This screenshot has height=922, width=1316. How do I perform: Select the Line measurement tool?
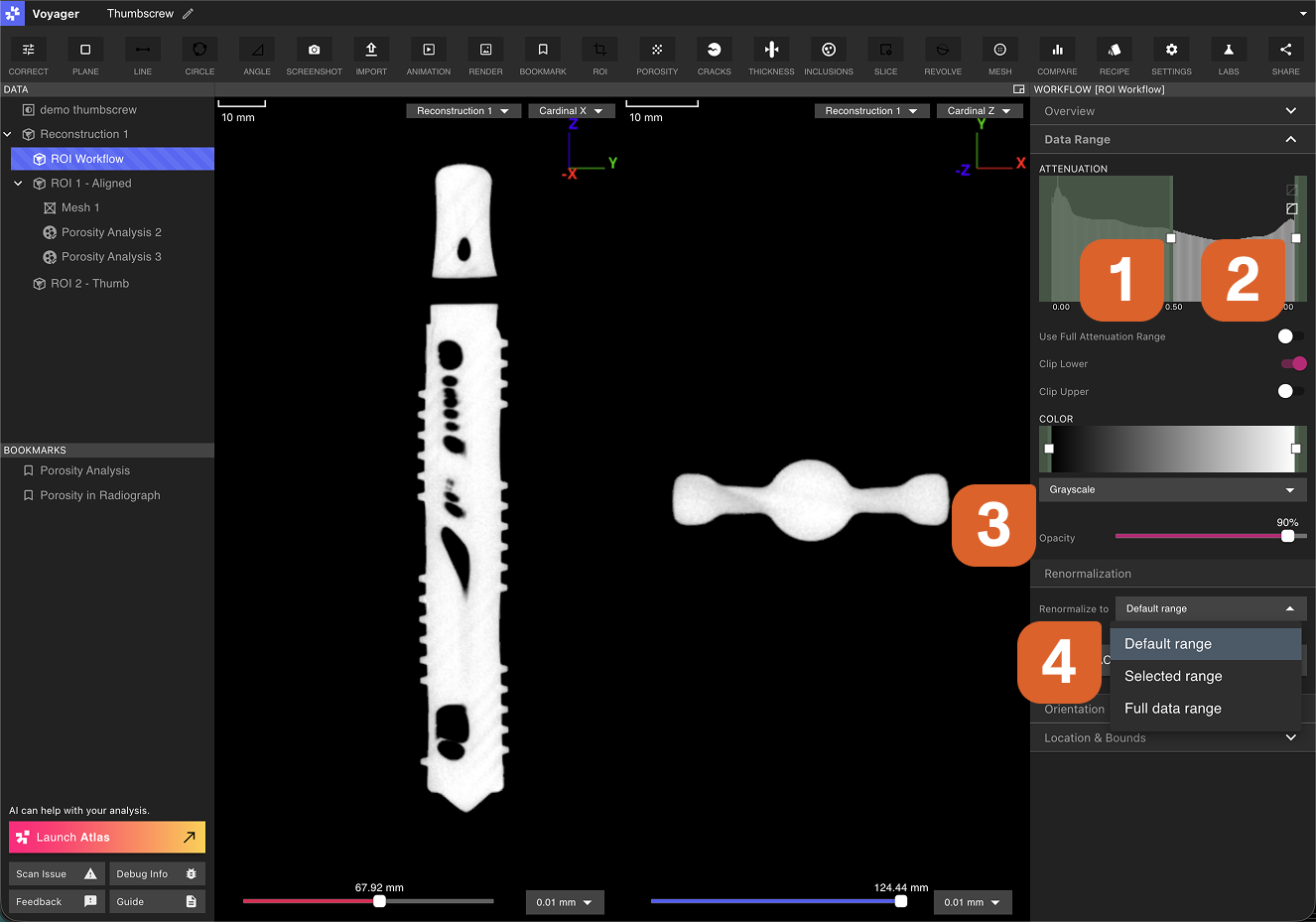click(x=143, y=57)
